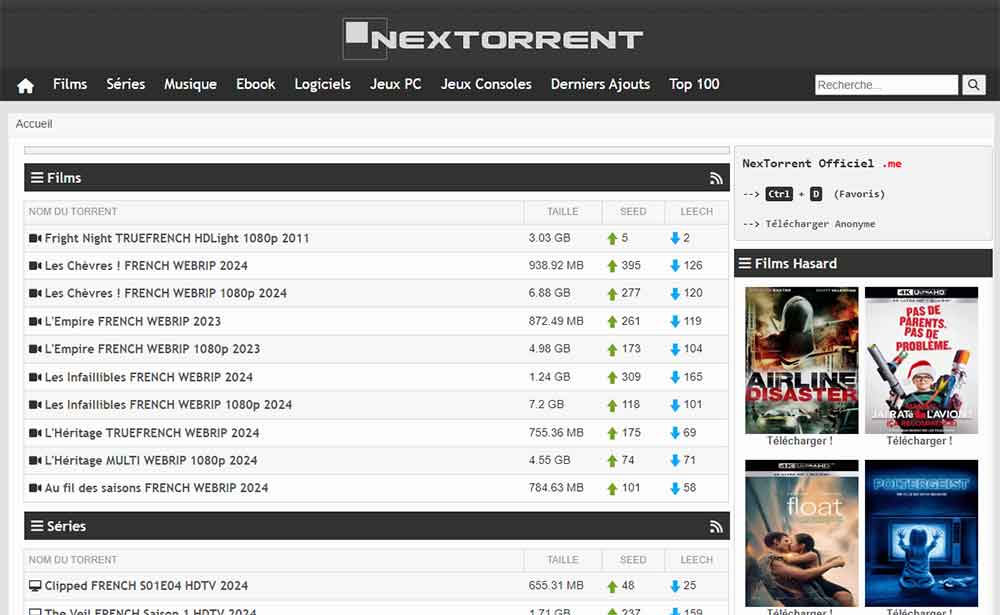Click the Float movie poster thumbnail
This screenshot has width=1000, height=615.
(800, 531)
